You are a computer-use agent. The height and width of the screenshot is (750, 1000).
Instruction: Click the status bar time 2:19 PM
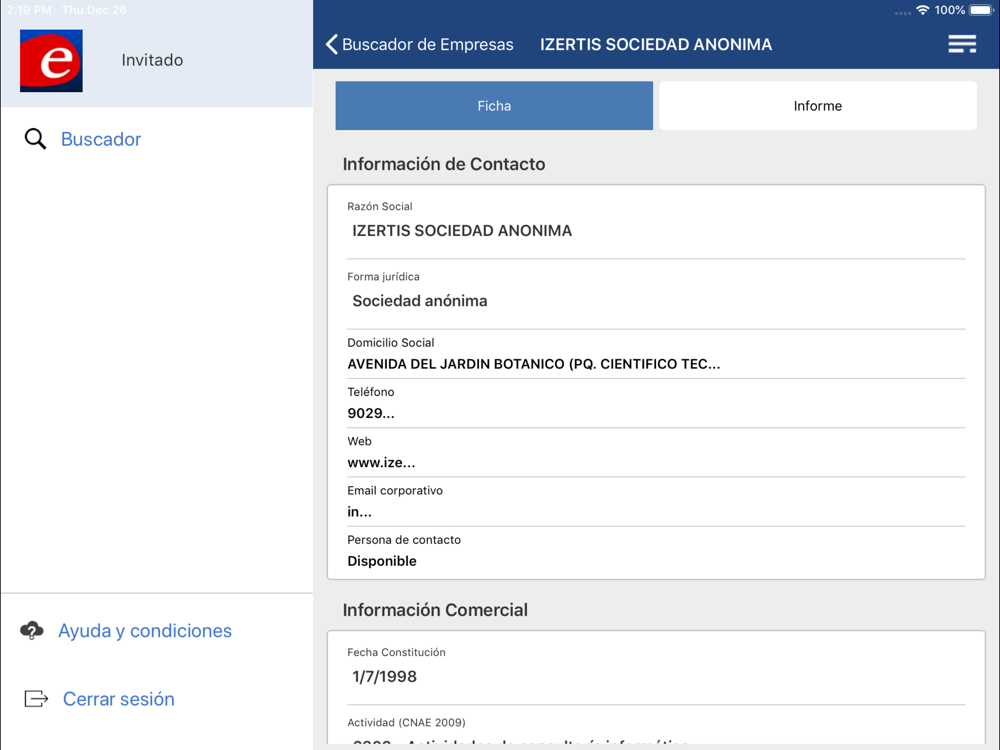[x=29, y=10]
